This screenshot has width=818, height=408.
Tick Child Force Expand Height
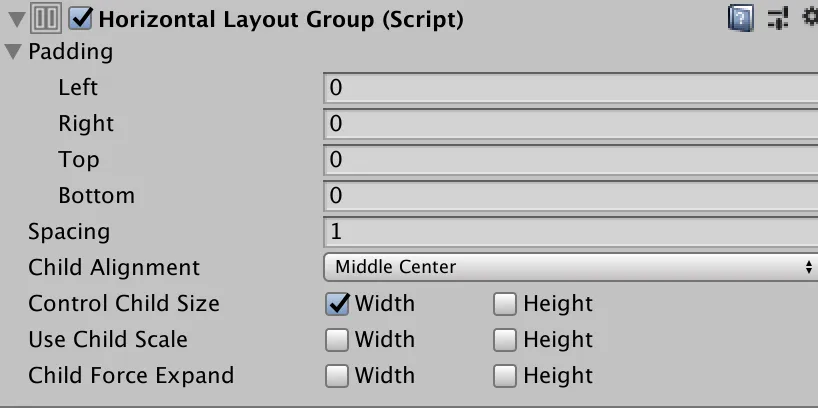[x=505, y=376]
